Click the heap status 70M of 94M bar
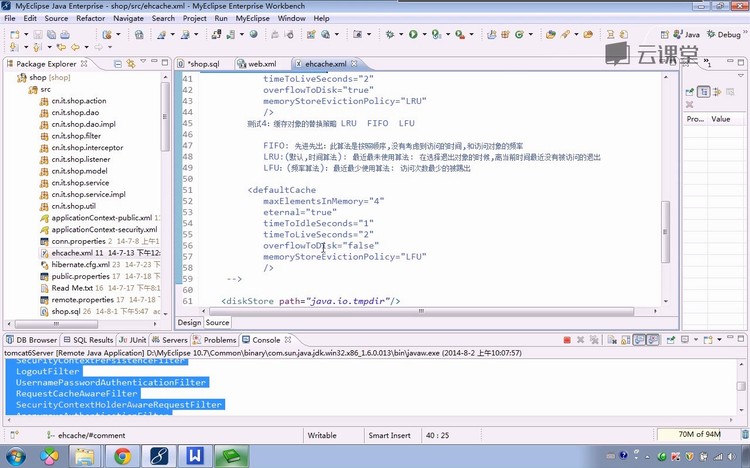 (x=699, y=435)
